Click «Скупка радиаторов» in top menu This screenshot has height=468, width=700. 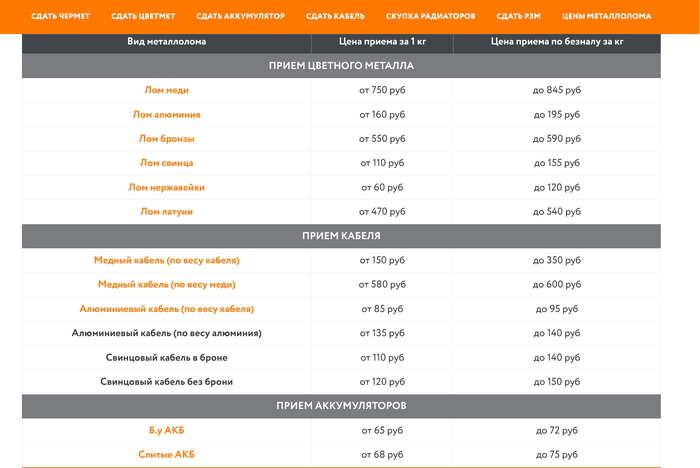pyautogui.click(x=430, y=17)
